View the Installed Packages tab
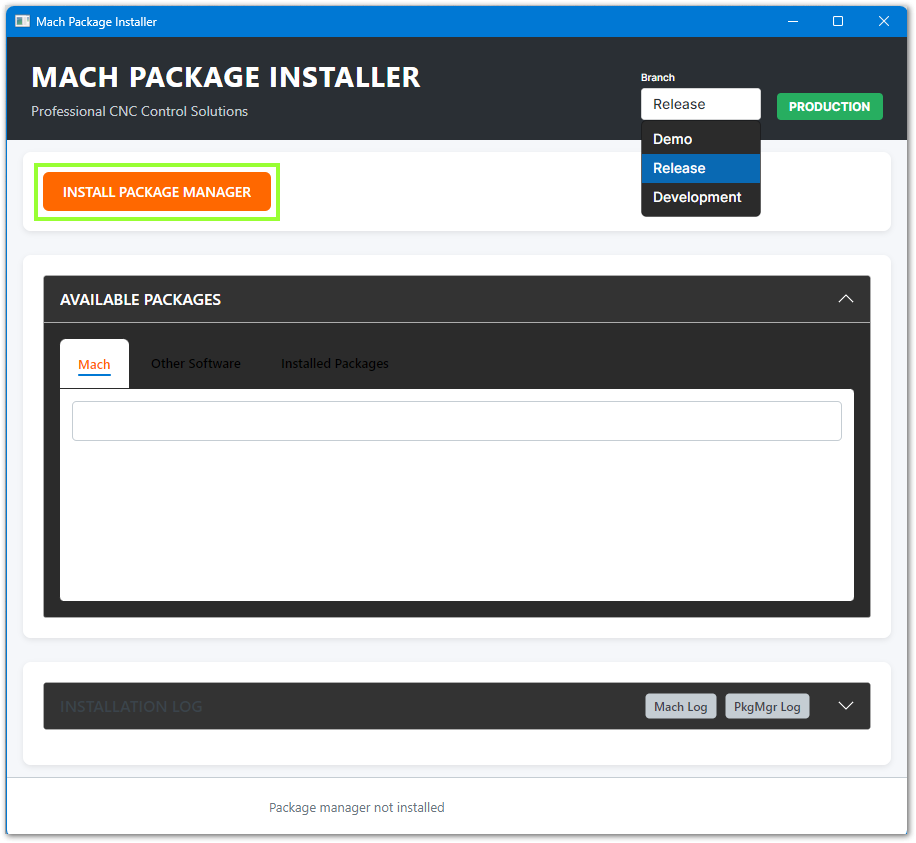This screenshot has height=843, width=916. [x=335, y=364]
